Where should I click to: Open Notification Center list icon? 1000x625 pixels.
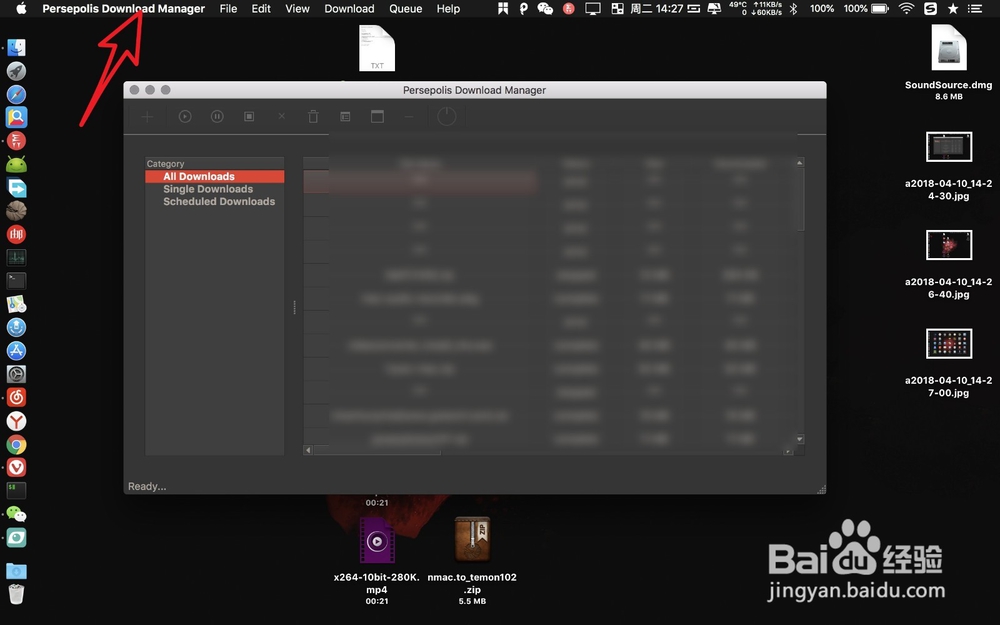[x=975, y=8]
